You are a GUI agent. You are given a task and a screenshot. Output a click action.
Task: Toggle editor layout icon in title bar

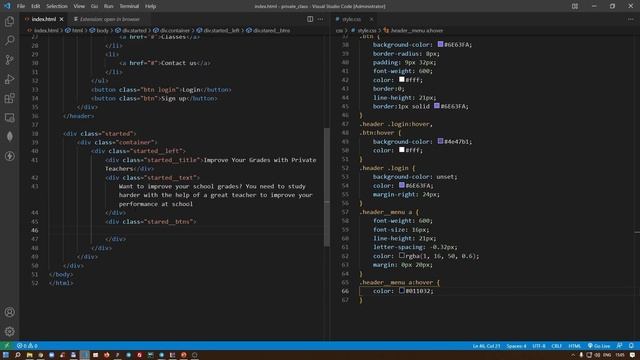click(575, 6)
